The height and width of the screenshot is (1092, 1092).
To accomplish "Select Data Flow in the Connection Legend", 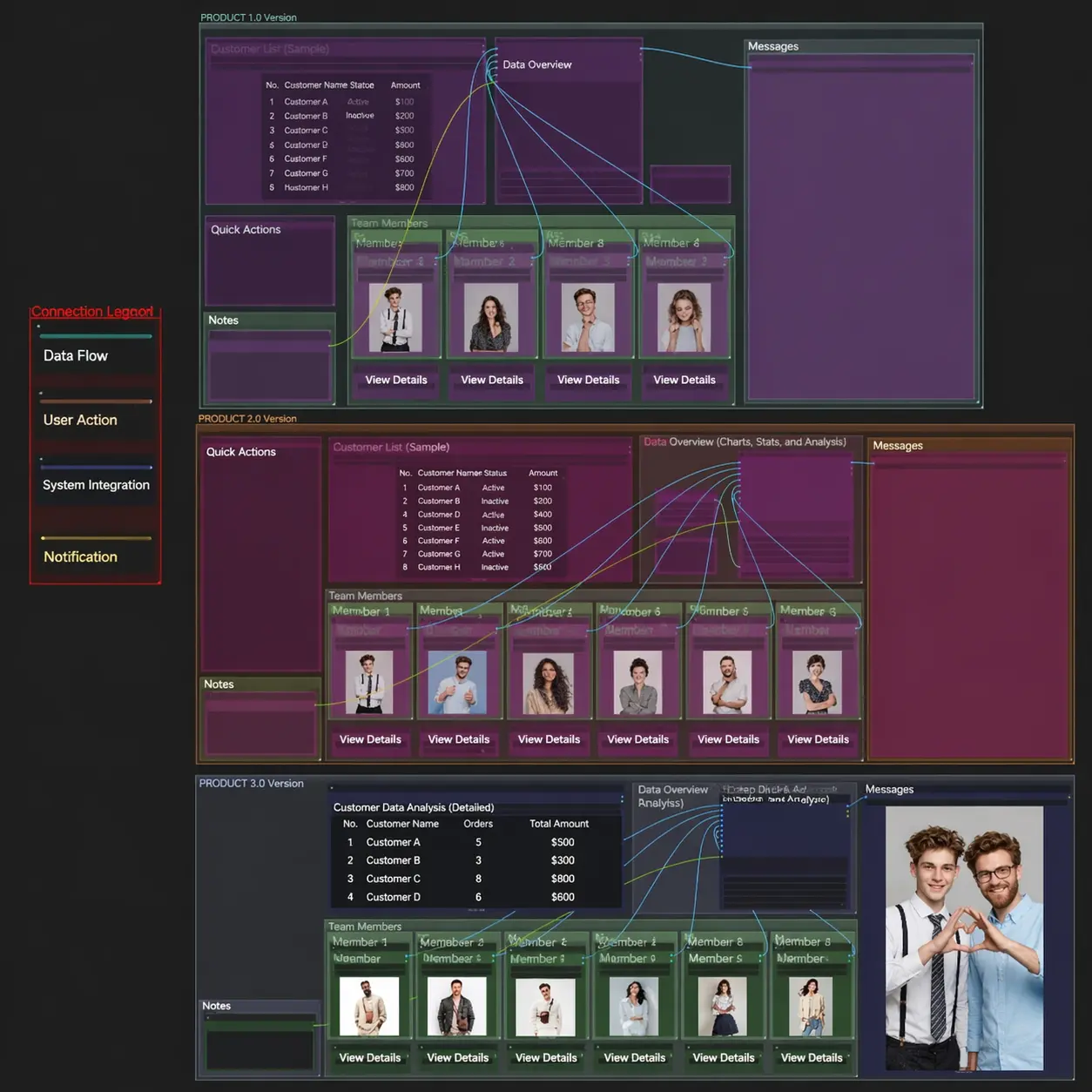I will point(76,355).
